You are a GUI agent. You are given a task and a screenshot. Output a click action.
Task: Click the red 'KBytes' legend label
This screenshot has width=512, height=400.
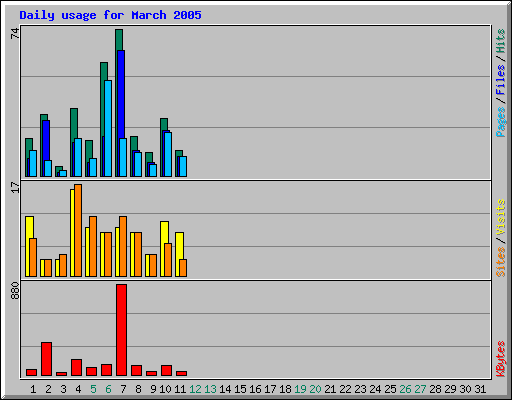(500, 359)
